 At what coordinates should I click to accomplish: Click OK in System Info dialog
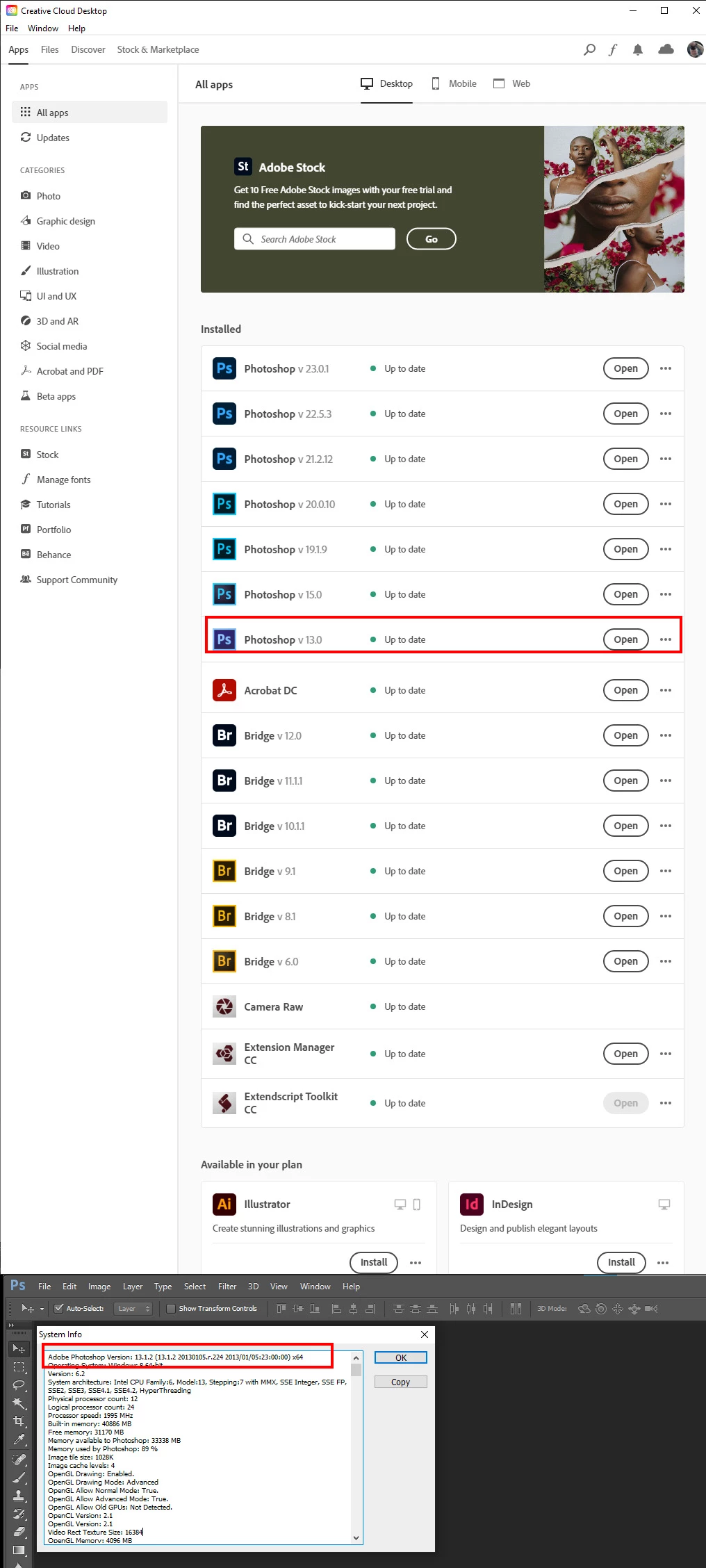(401, 1357)
